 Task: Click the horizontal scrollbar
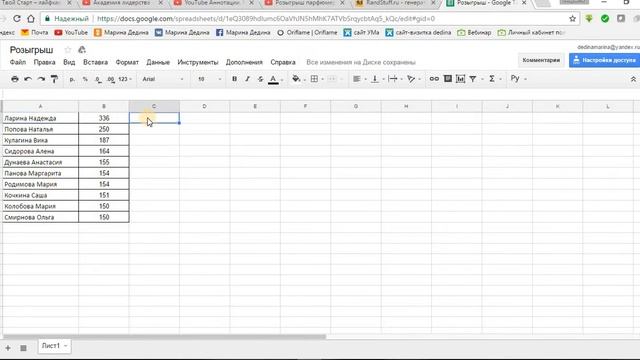(x=164, y=337)
